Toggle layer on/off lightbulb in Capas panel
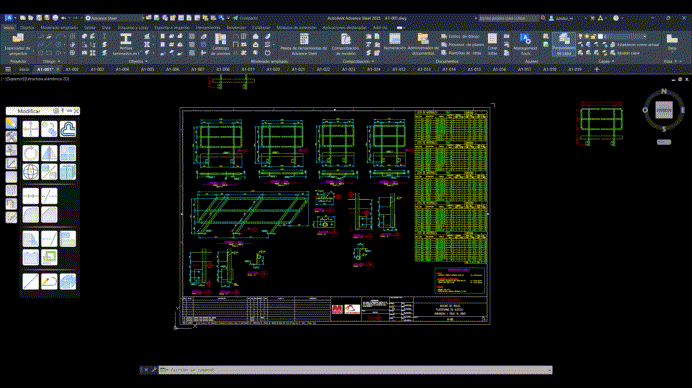Viewport: 692px width, 388px height. point(581,37)
